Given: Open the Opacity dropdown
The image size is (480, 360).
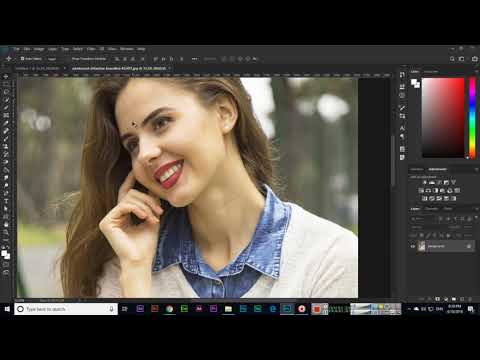Looking at the screenshot, I should tap(469, 227).
